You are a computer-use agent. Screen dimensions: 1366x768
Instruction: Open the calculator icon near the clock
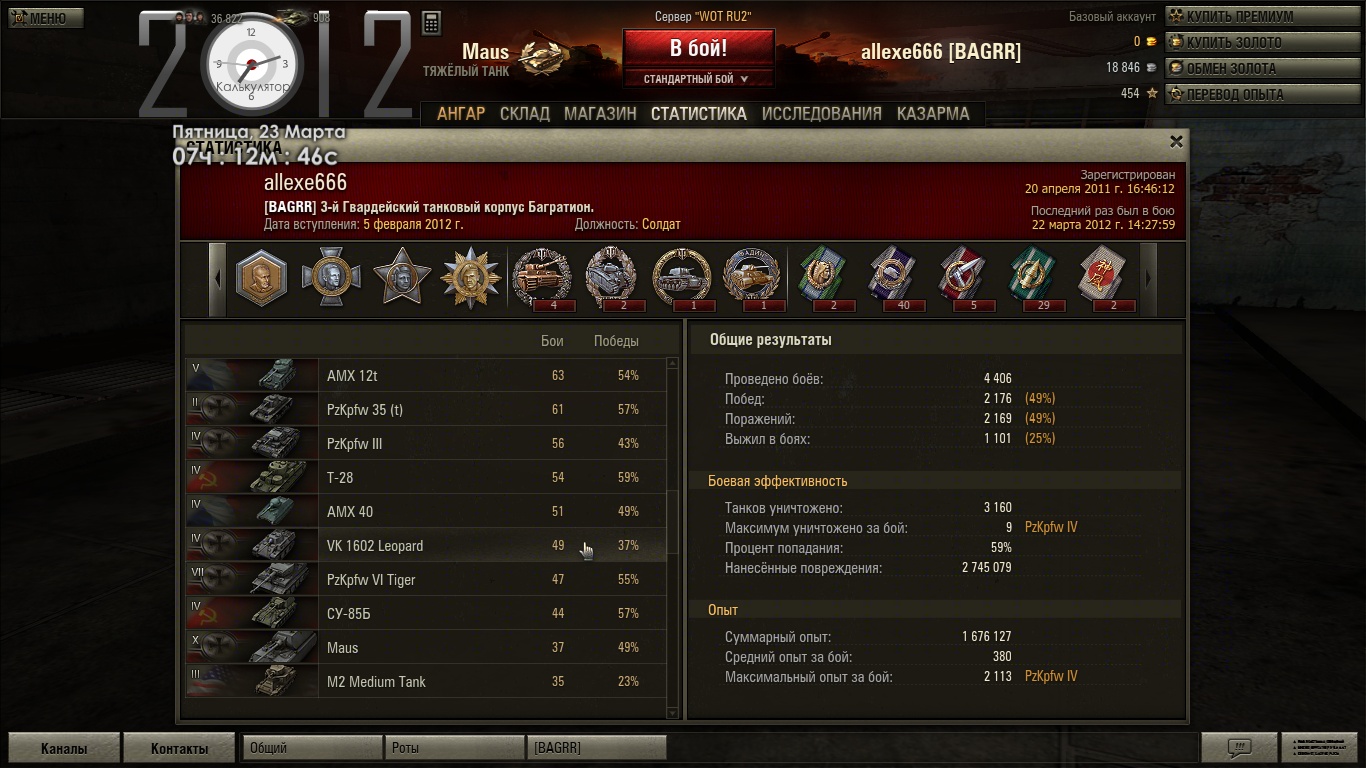point(432,23)
